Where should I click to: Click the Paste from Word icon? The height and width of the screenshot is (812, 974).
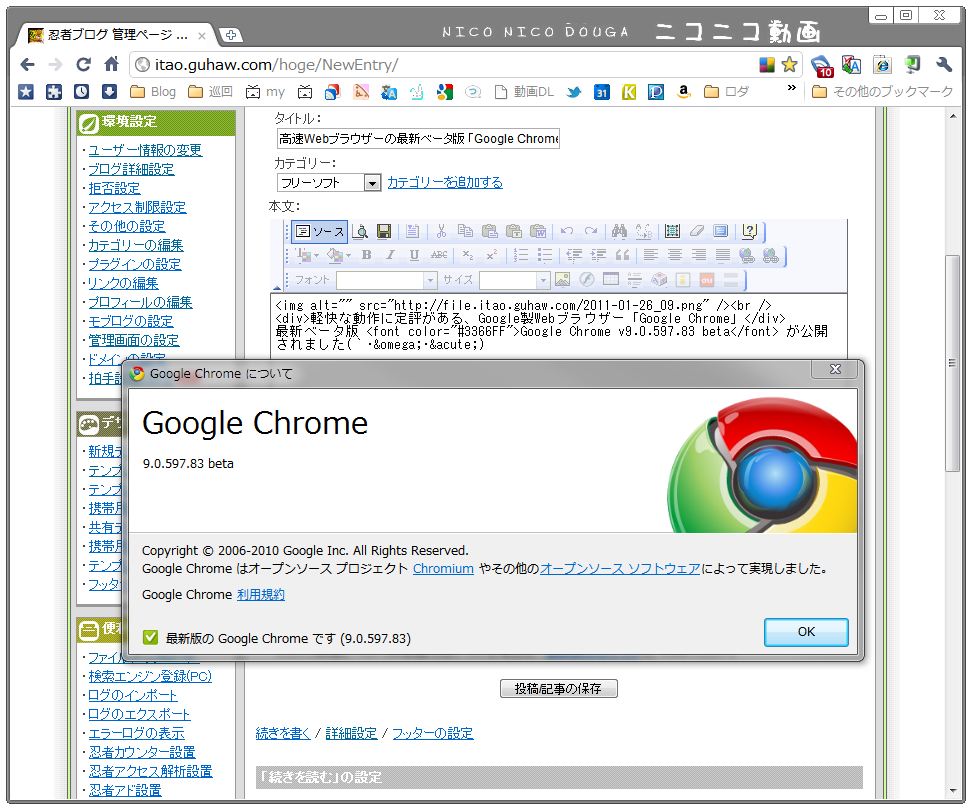538,232
